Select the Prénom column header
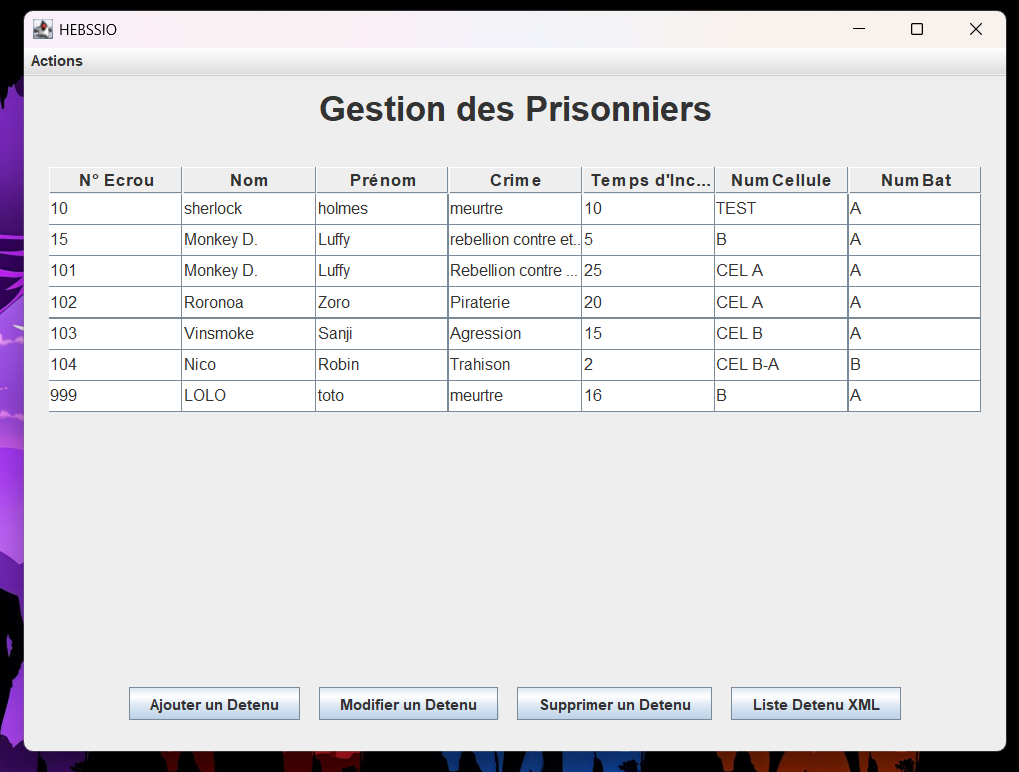1019x772 pixels. click(382, 180)
